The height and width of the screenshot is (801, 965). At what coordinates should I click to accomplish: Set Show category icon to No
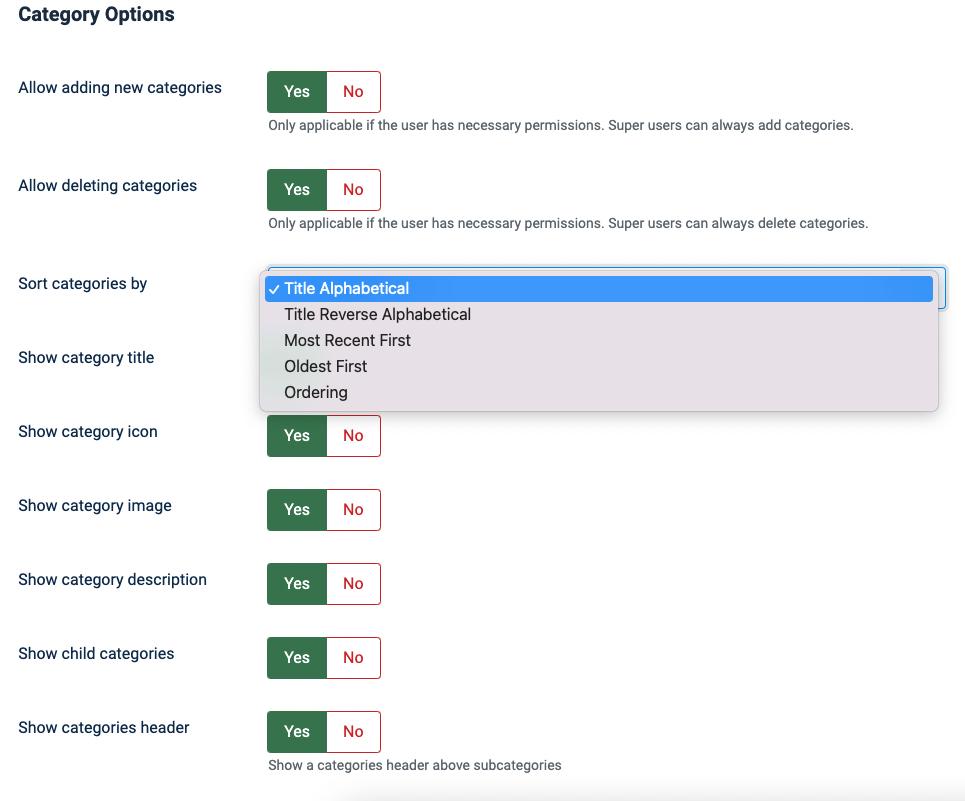click(353, 436)
